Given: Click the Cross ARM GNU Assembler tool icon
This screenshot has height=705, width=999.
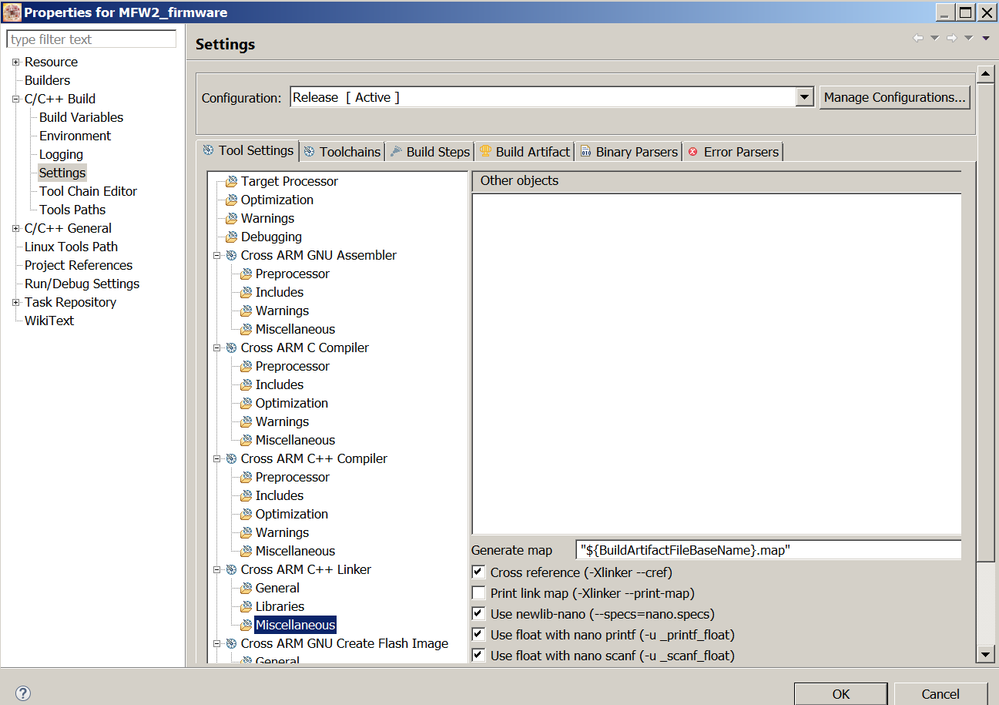Looking at the screenshot, I should click(x=231, y=255).
